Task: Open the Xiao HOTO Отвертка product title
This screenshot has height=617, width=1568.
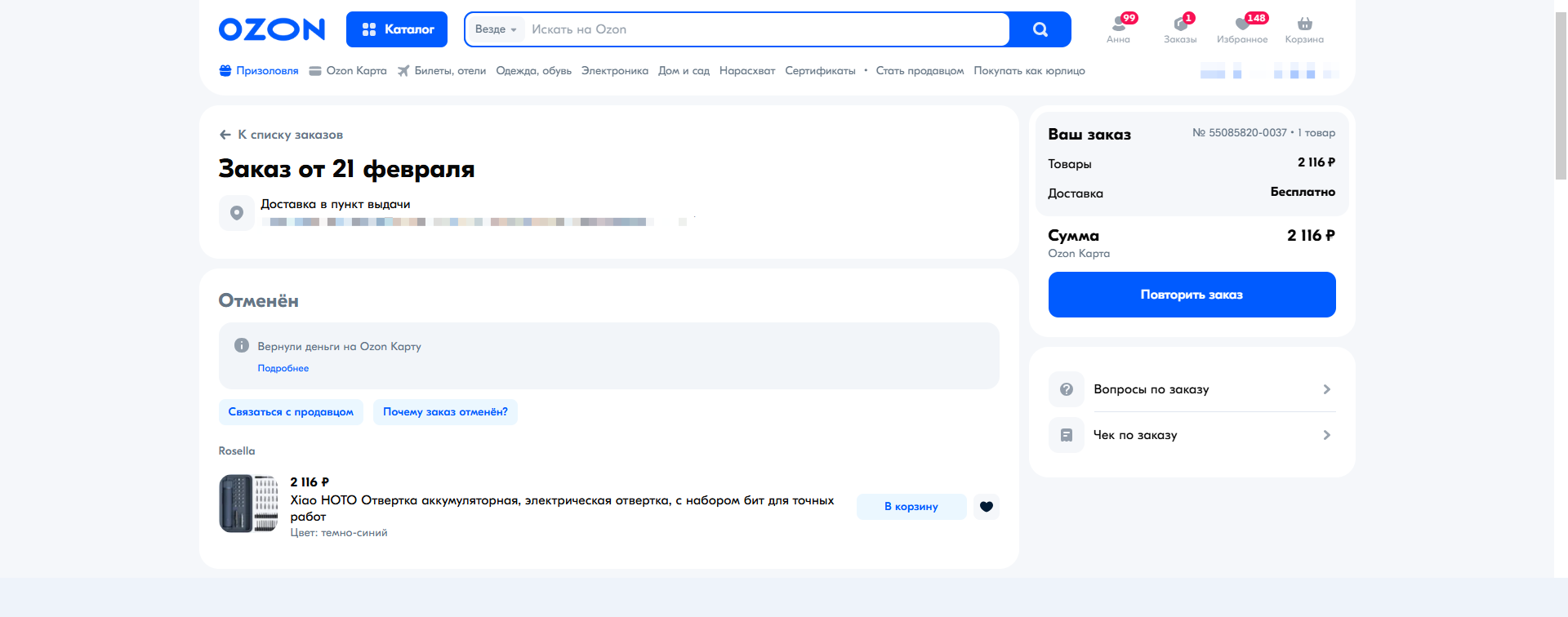Action: click(562, 508)
